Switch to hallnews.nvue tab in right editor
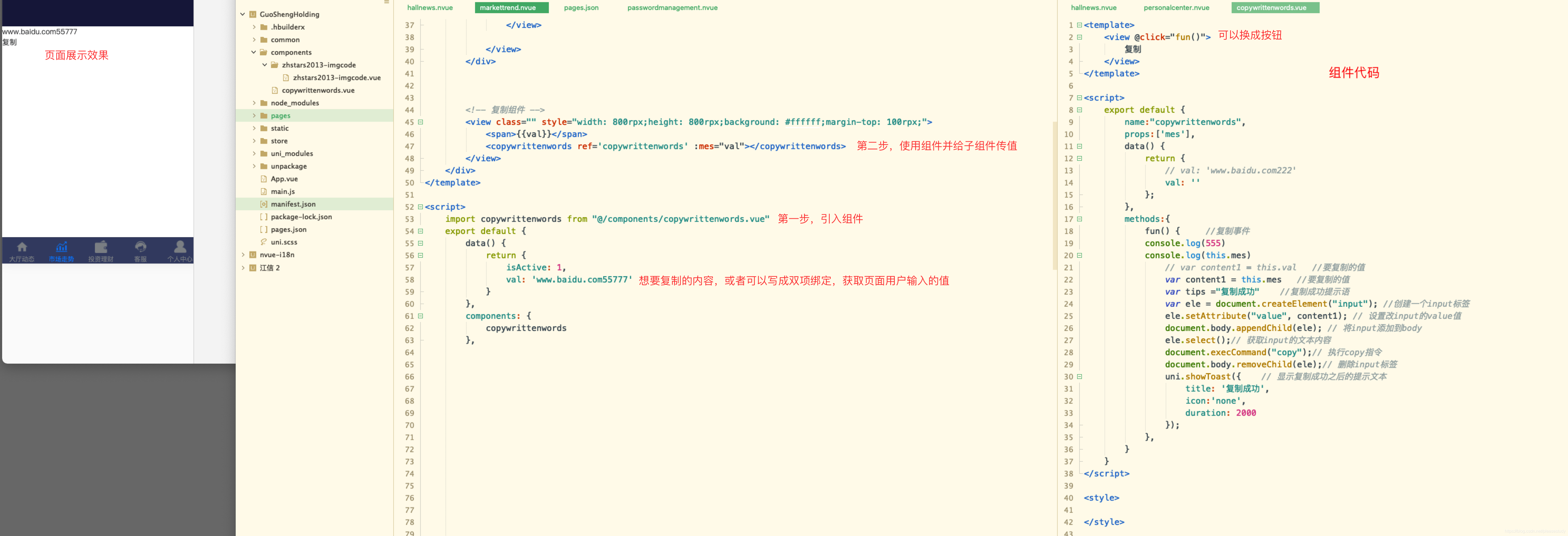 1093,8
